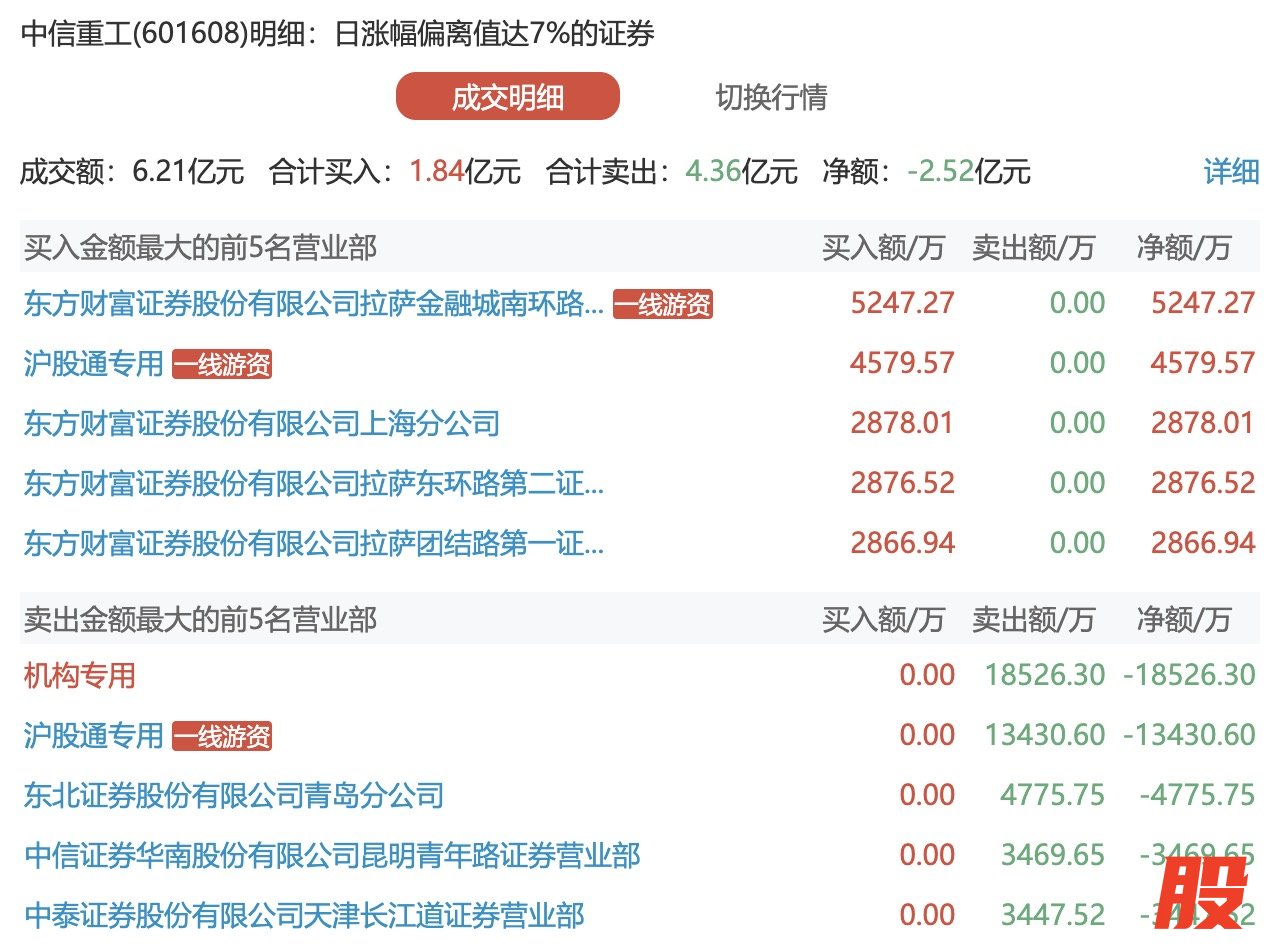
Task: Click the 一线游资 badge in buy-side 沪股通专用 row
Action: pyautogui.click(x=222, y=365)
